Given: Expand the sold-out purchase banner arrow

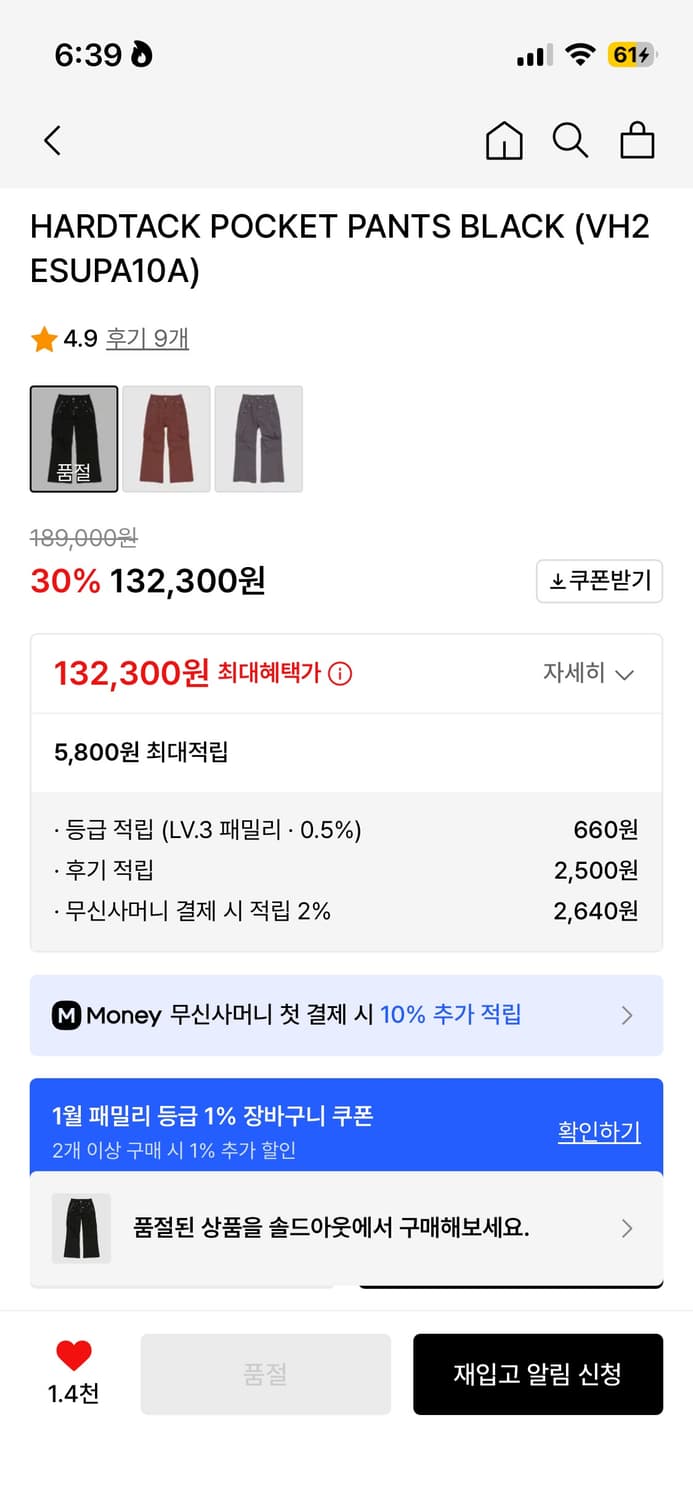Looking at the screenshot, I should [627, 1228].
